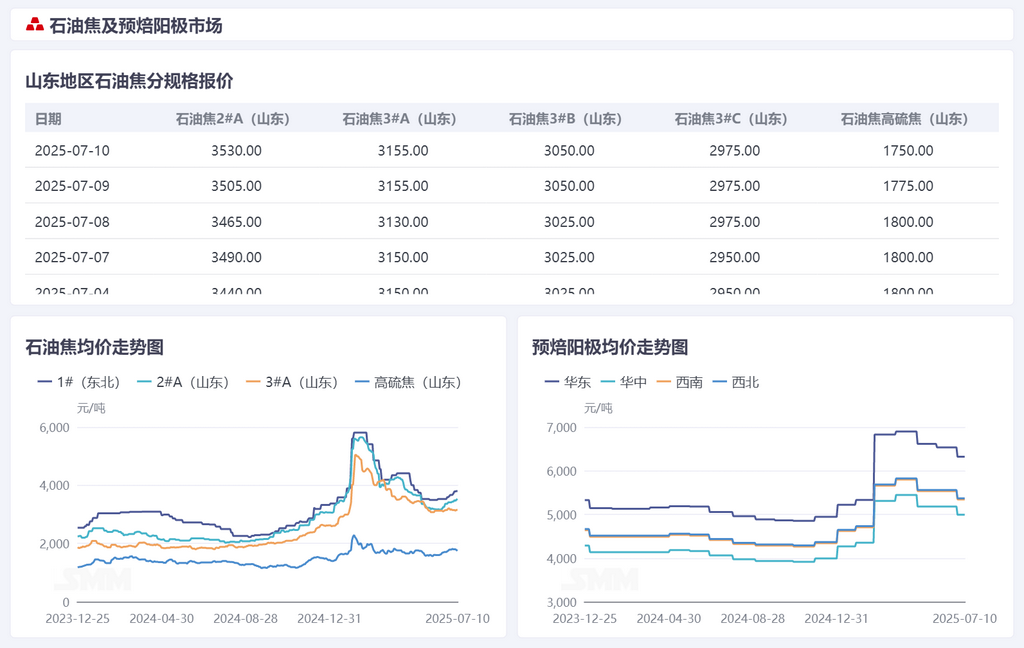This screenshot has height=648, width=1024.
Task: Click value 3490.00 in table
Action: coord(236,257)
